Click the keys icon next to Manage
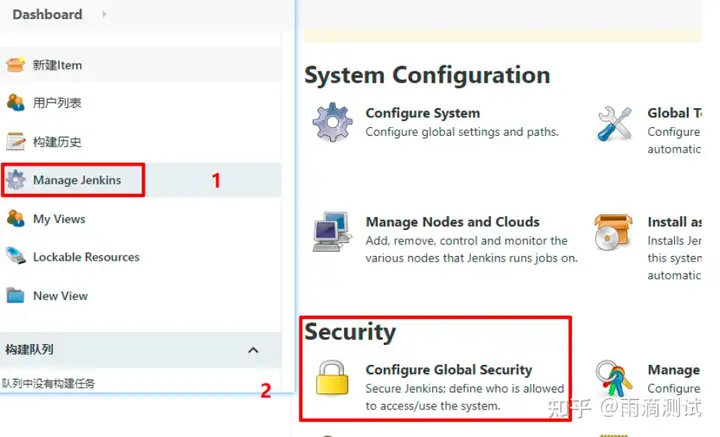Viewport: 720px width, 437px height. (x=613, y=378)
